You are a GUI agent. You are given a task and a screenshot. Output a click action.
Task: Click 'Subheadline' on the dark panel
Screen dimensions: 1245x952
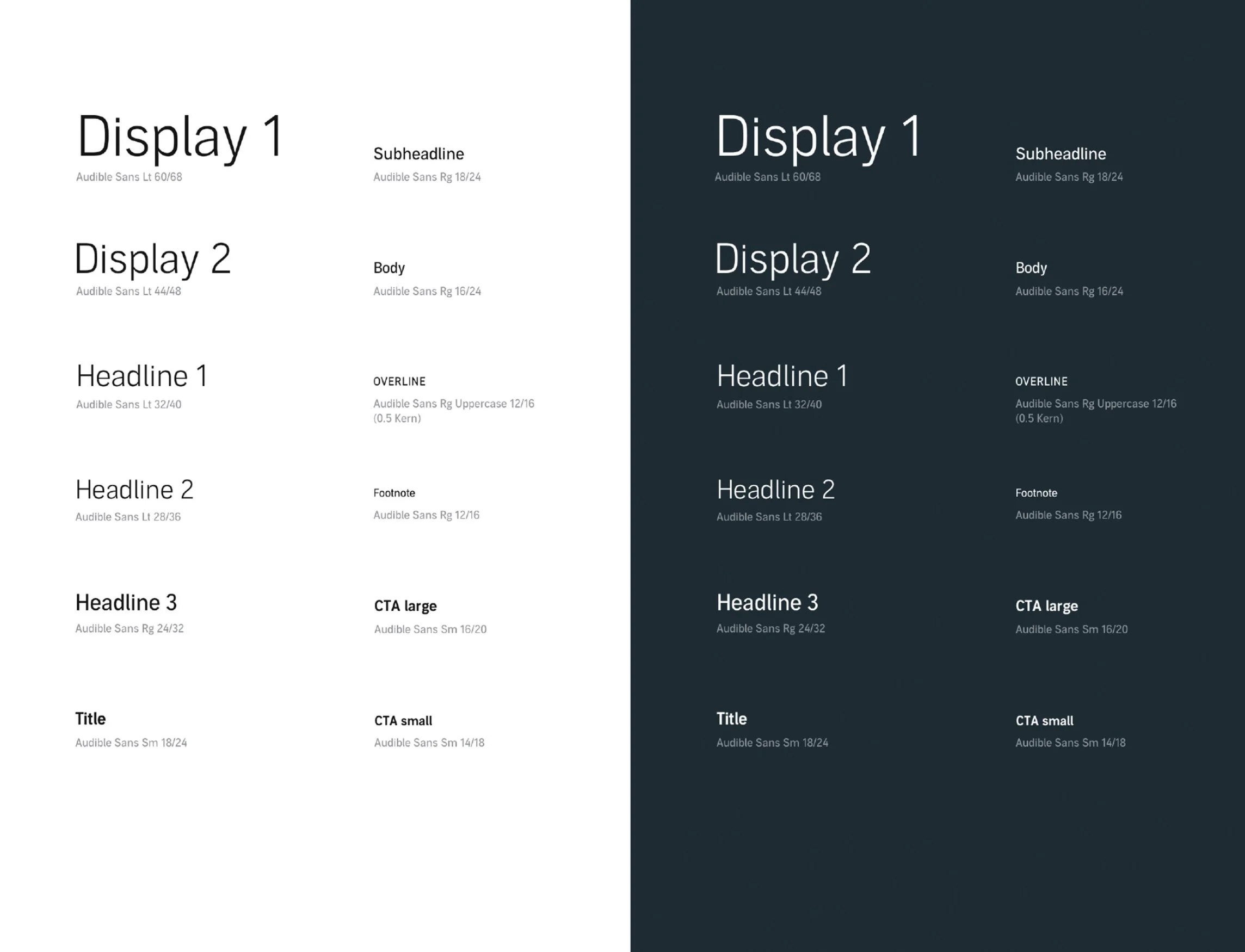[1061, 154]
